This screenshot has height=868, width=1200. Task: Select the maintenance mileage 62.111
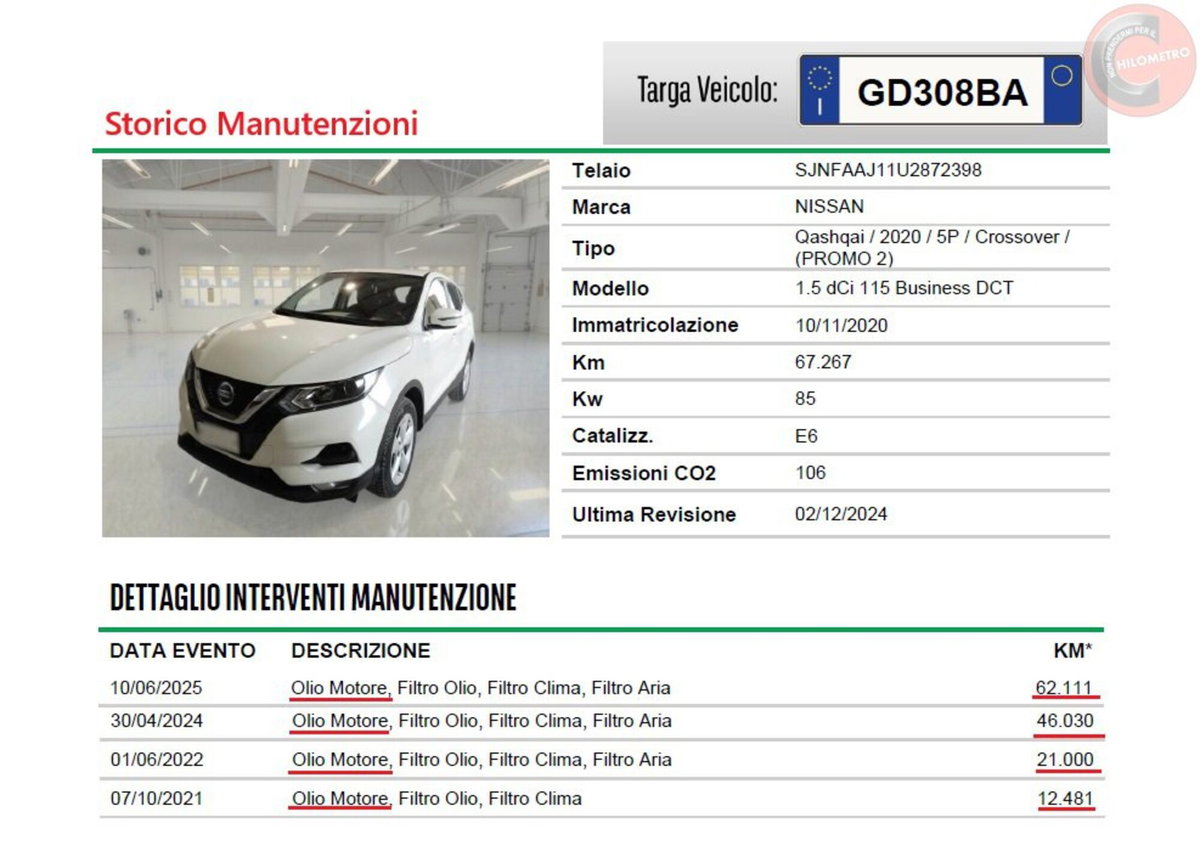click(x=1065, y=688)
